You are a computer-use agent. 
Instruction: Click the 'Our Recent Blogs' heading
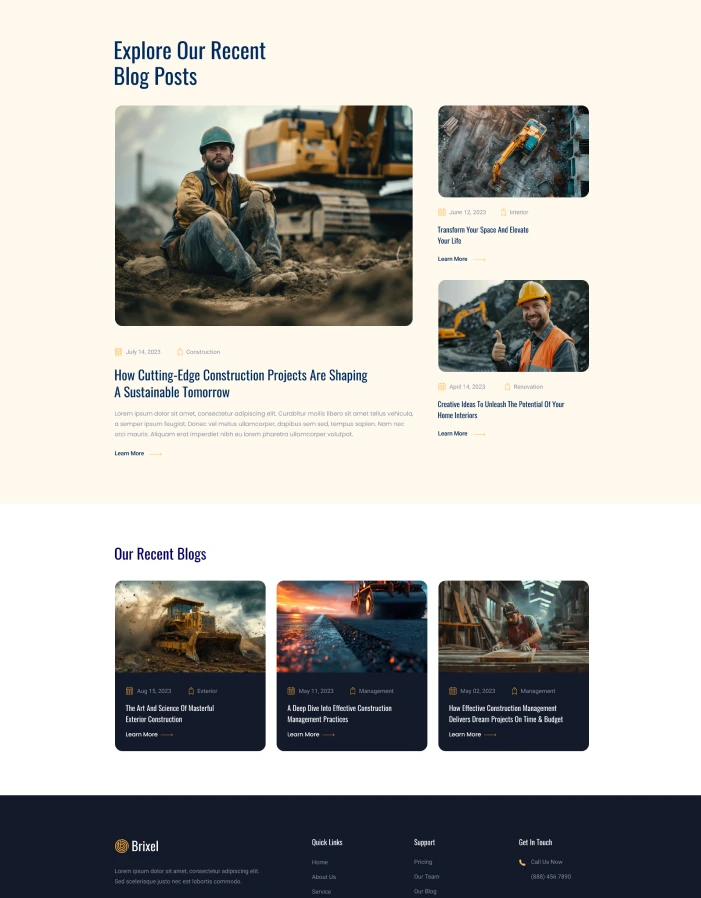coord(160,554)
